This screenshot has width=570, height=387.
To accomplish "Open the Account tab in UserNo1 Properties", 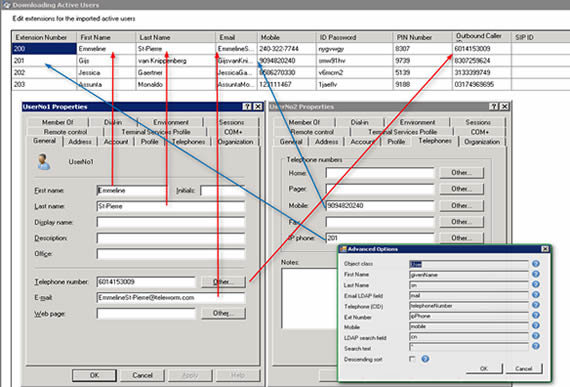I will (116, 142).
